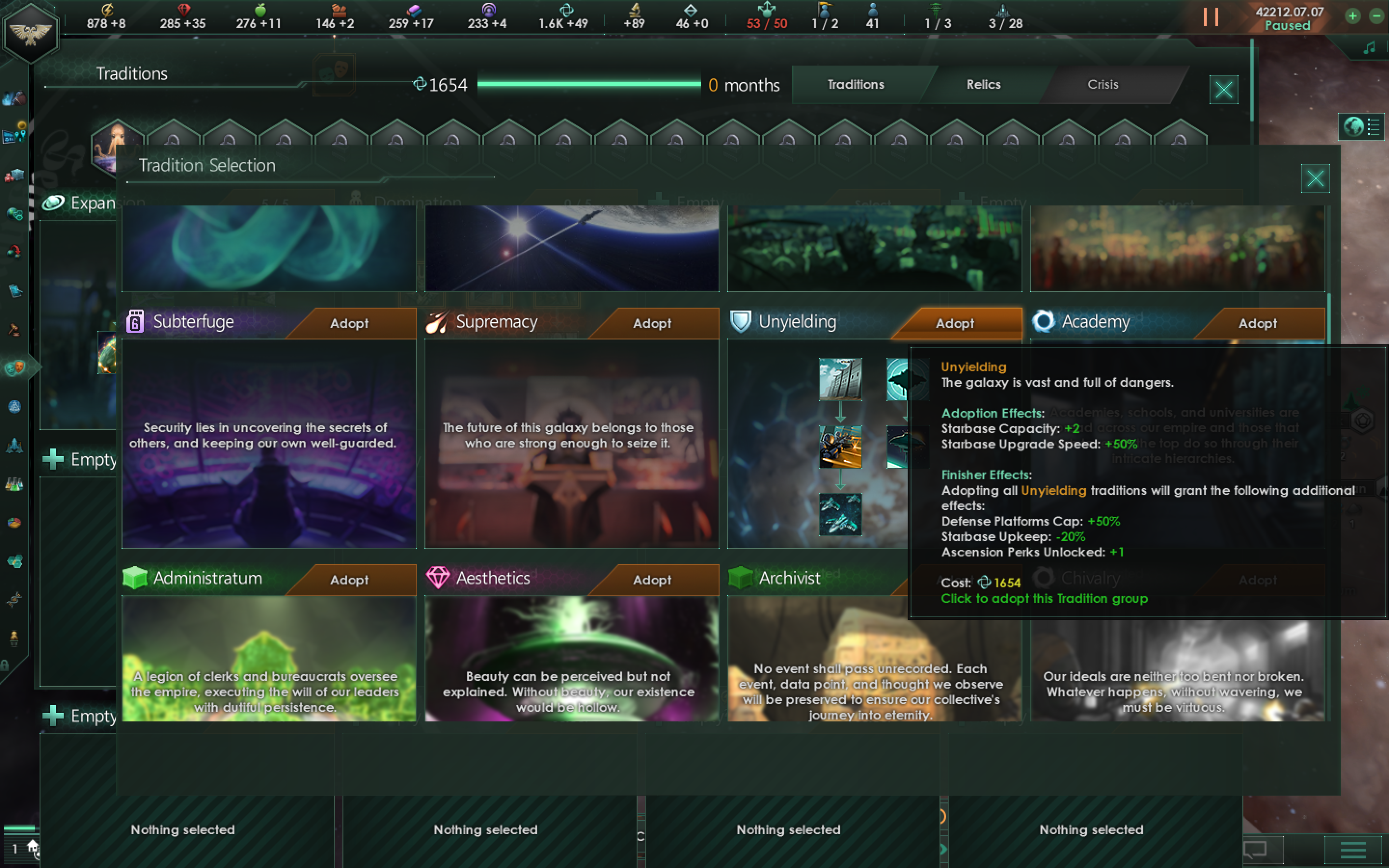Click the research +89 icon in top bar
This screenshot has width=1389, height=868.
click(x=635, y=9)
